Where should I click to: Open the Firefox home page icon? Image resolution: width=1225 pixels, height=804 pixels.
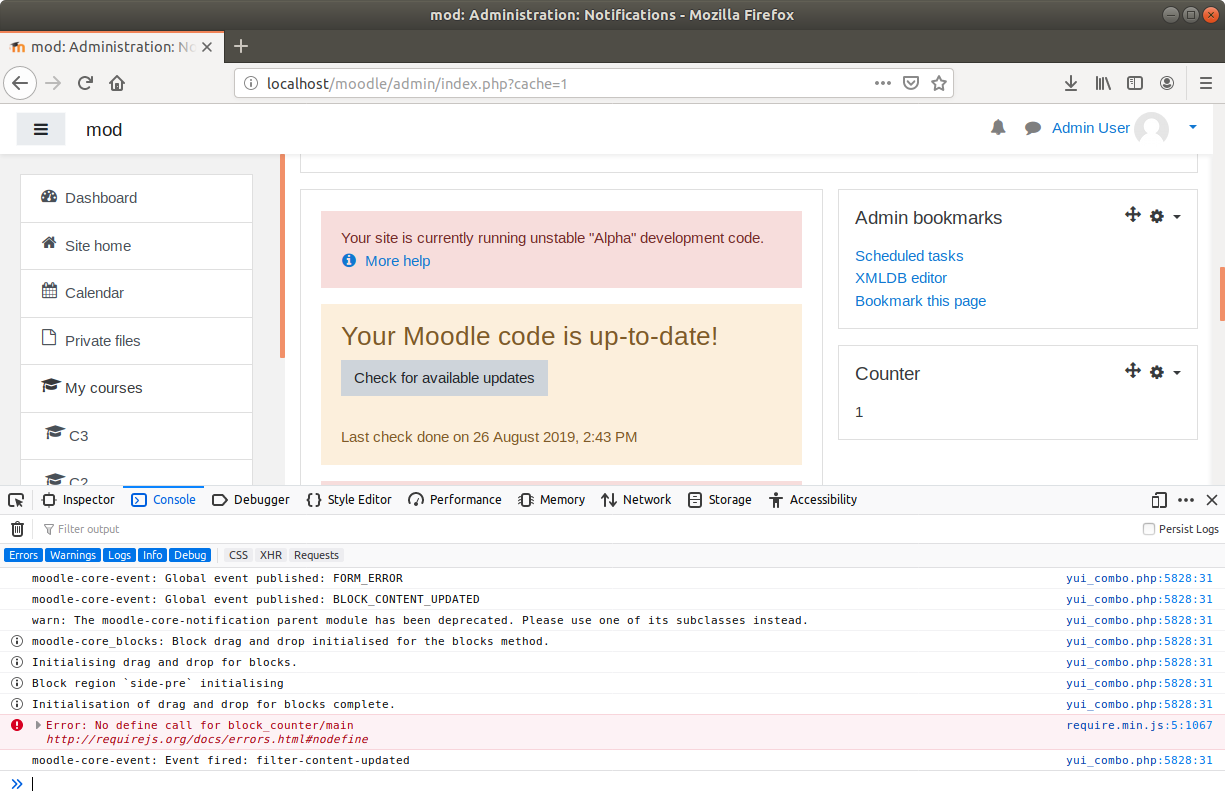click(x=117, y=83)
